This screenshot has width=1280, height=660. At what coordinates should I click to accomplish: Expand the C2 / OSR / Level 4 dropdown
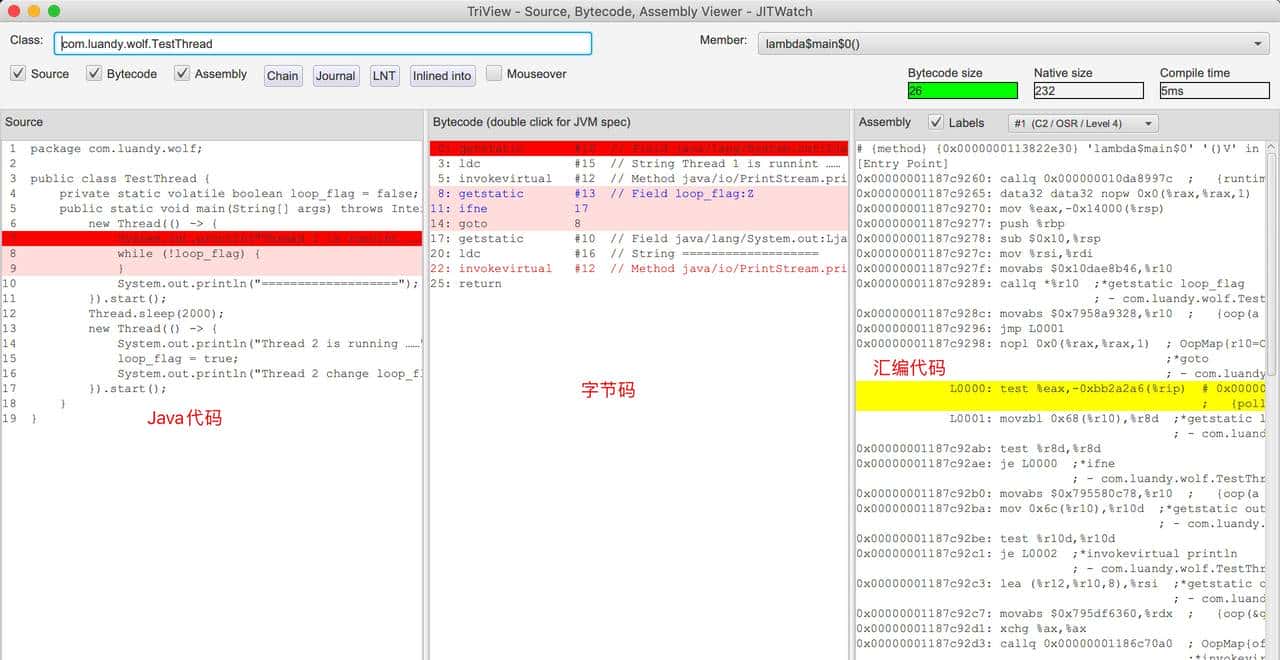coord(1082,123)
